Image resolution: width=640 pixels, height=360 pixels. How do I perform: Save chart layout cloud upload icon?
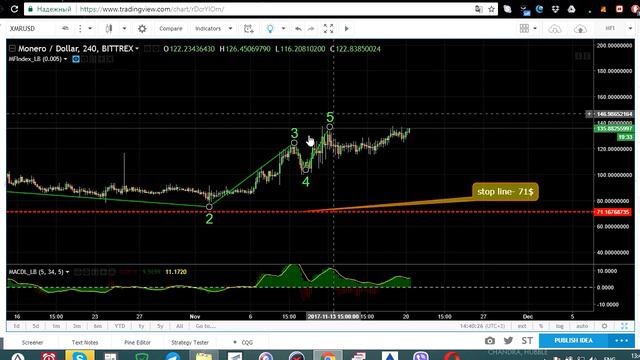[580, 29]
